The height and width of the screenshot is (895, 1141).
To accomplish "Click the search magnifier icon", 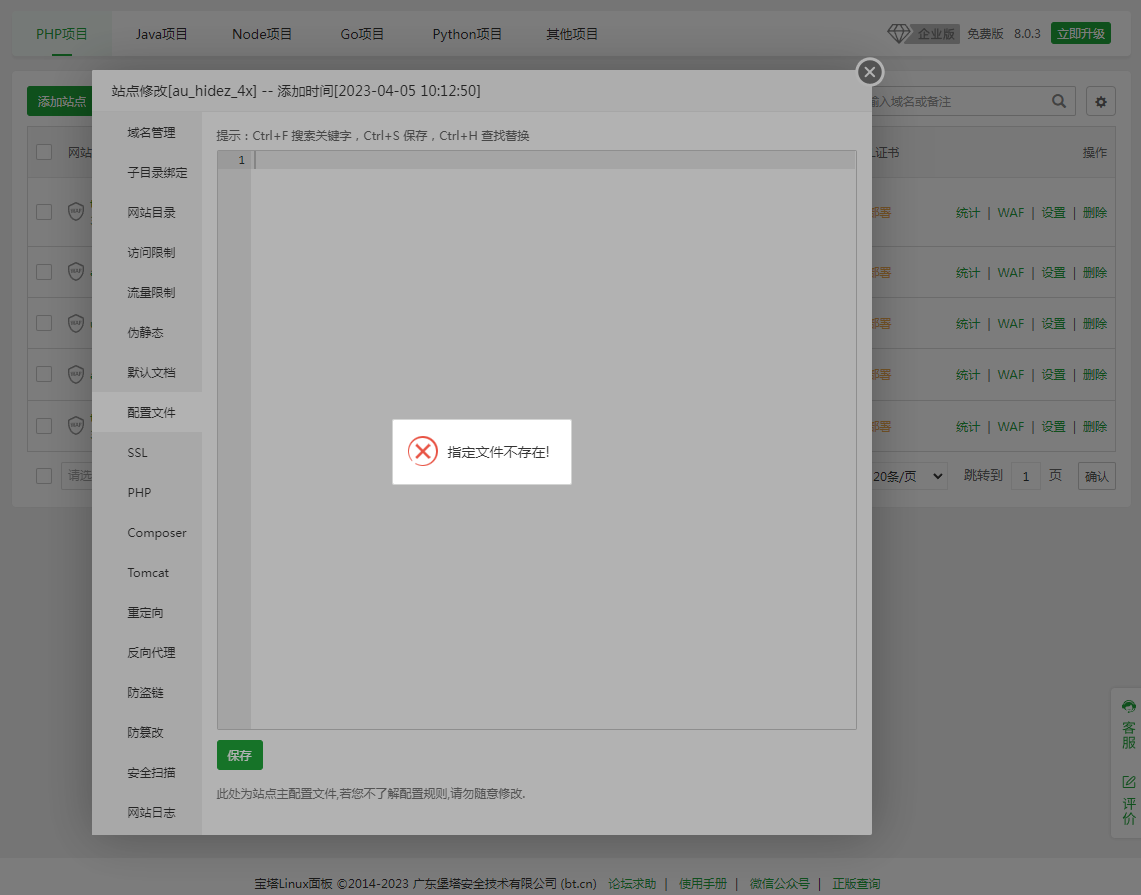I will coord(1059,101).
